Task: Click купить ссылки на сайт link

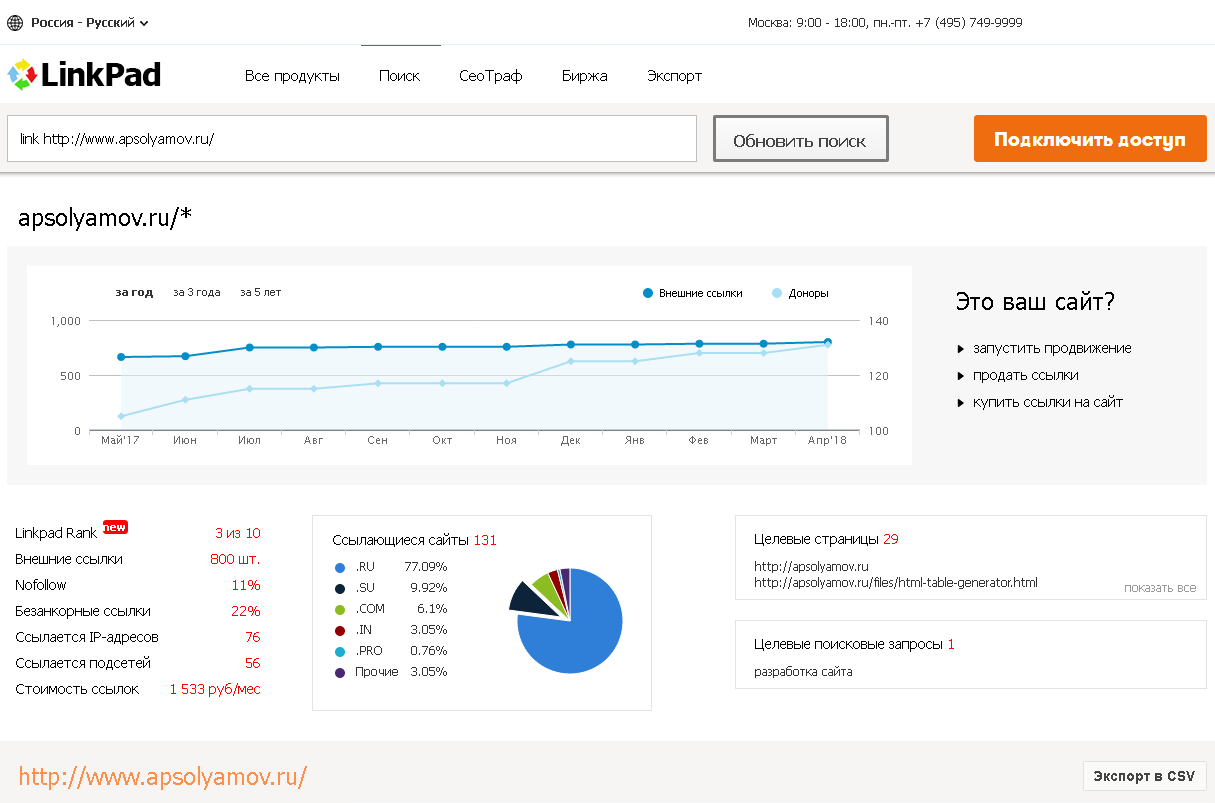Action: (x=1048, y=403)
